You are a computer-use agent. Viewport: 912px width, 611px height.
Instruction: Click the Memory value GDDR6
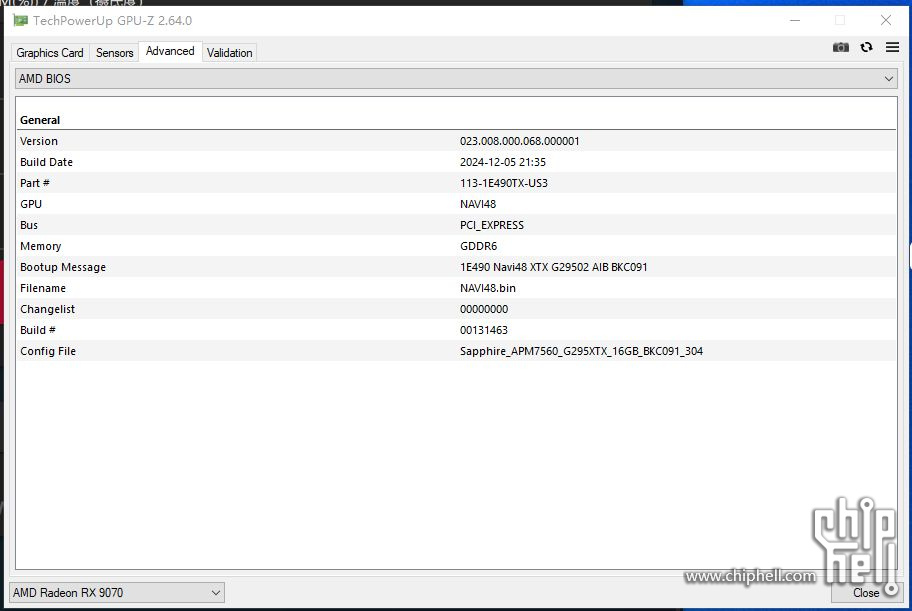coord(478,246)
